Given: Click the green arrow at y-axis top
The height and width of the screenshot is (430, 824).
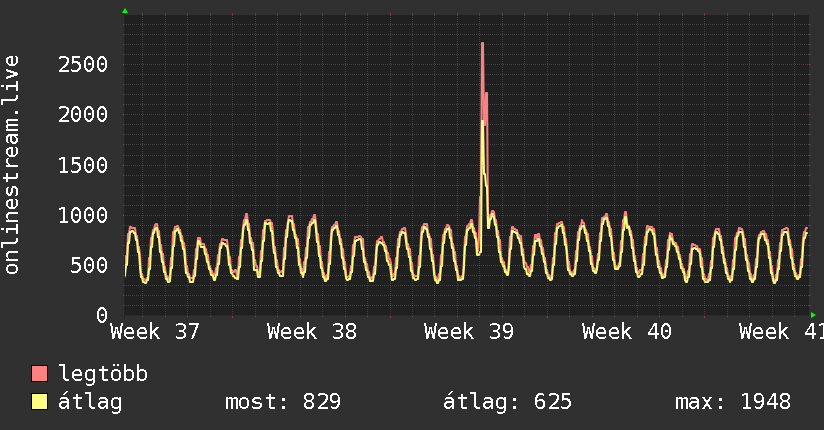Looking at the screenshot, I should [125, 11].
